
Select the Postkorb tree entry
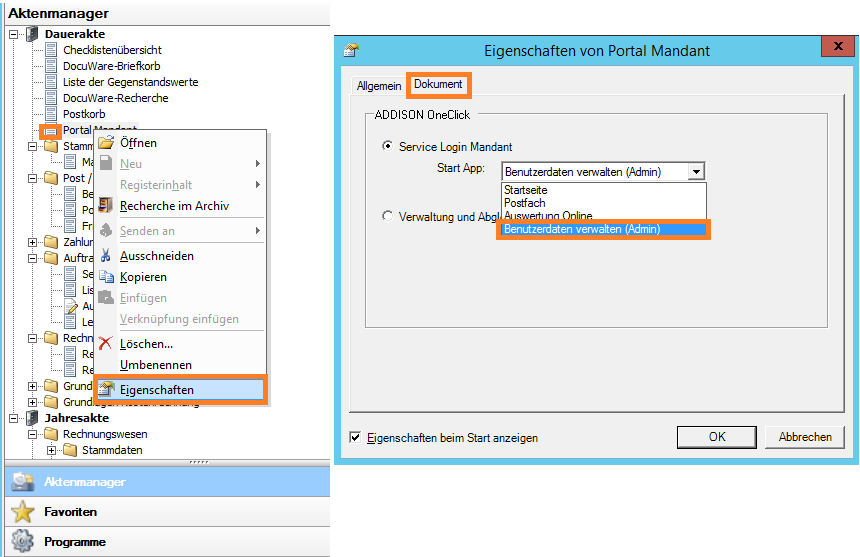84,114
